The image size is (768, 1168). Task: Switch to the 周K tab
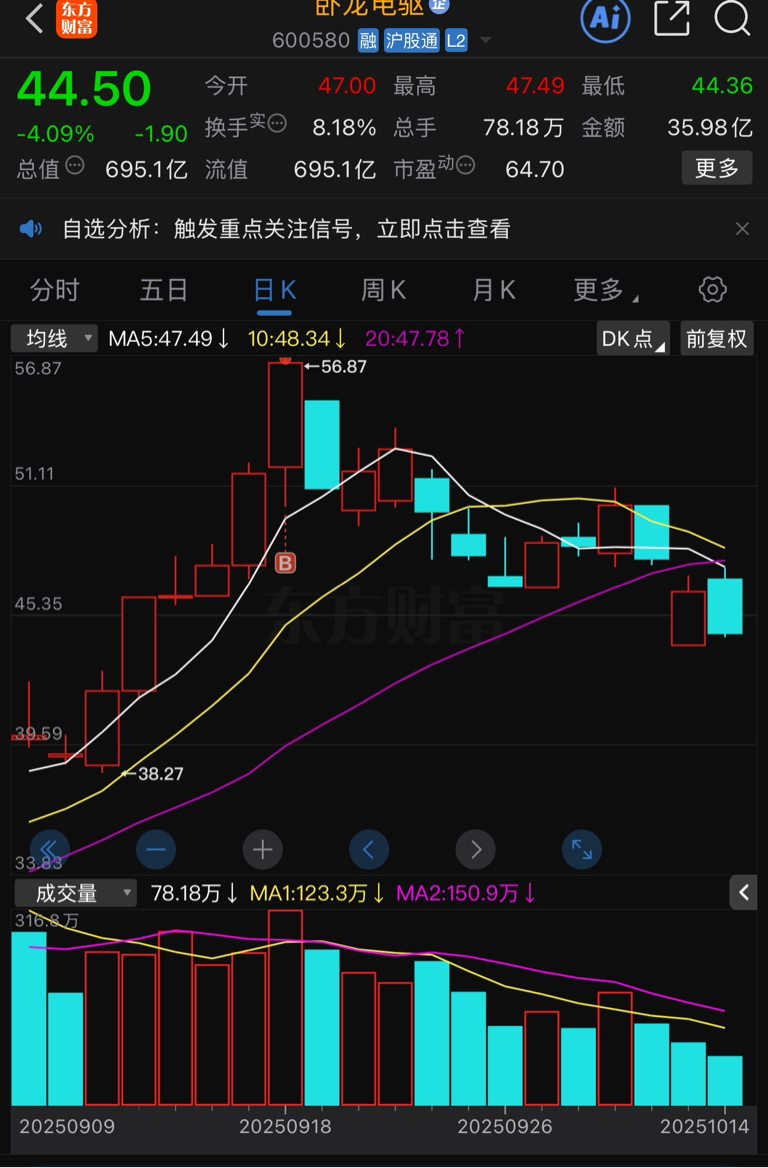pyautogui.click(x=383, y=290)
